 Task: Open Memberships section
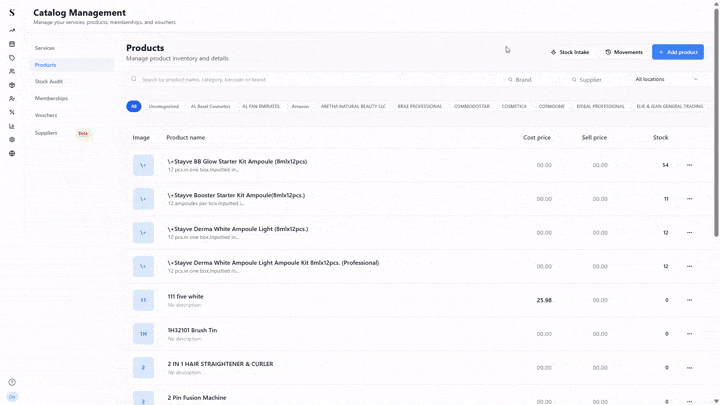51,98
